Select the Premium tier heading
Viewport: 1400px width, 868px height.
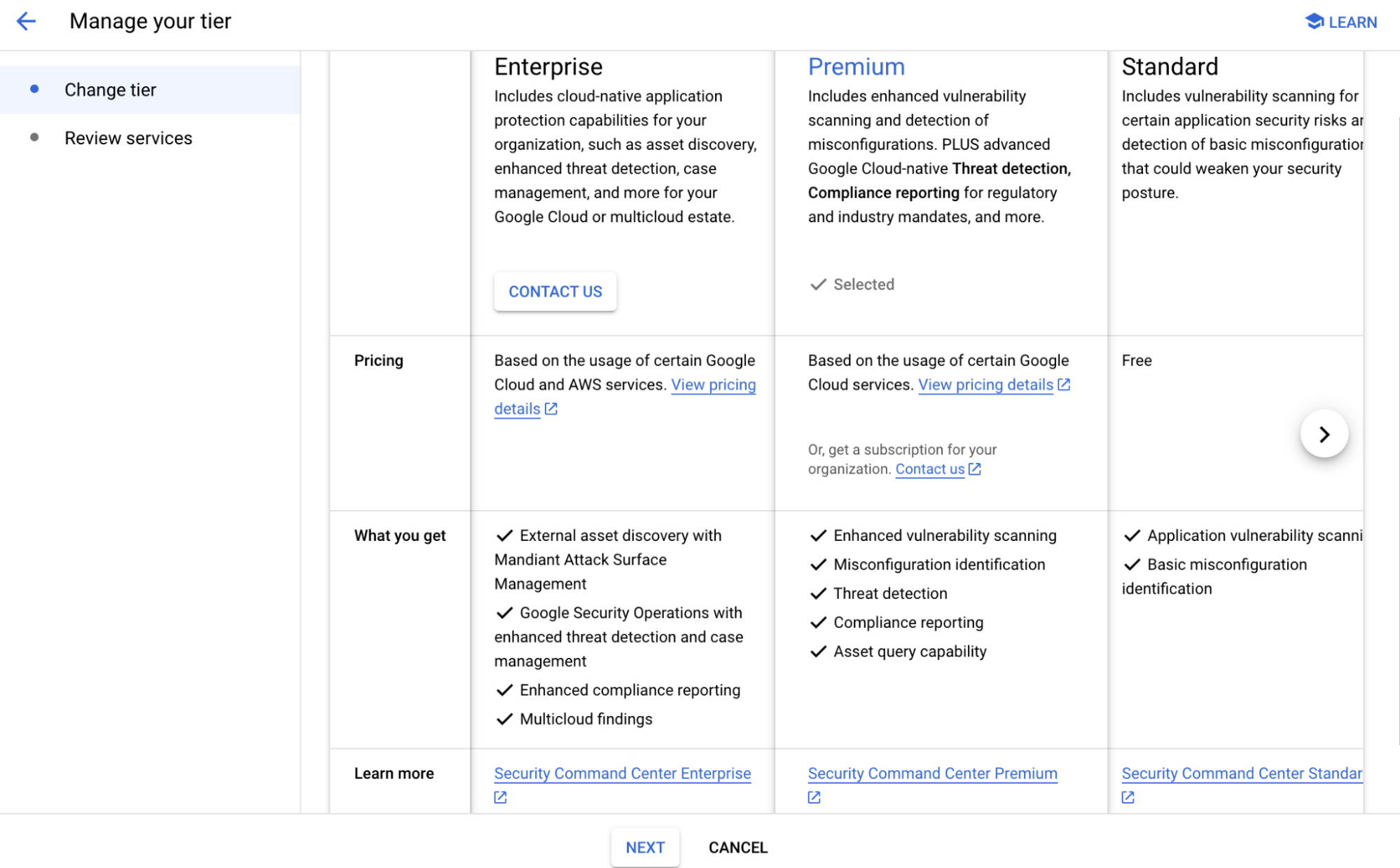(856, 67)
